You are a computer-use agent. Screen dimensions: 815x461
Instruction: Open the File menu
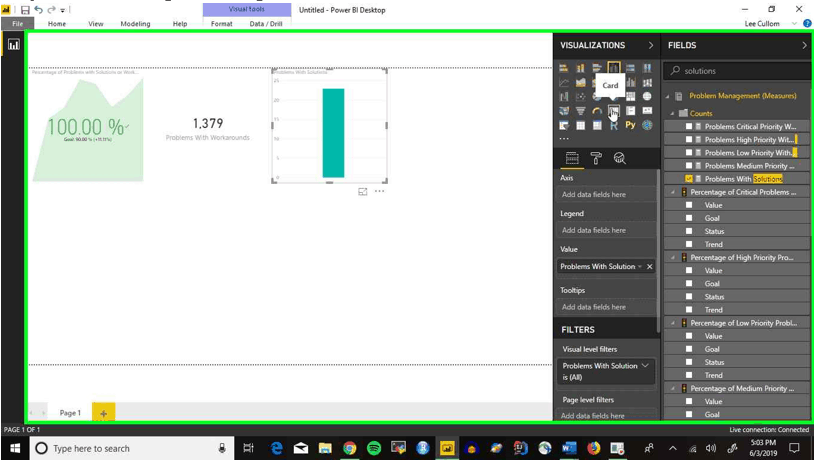pos(18,23)
